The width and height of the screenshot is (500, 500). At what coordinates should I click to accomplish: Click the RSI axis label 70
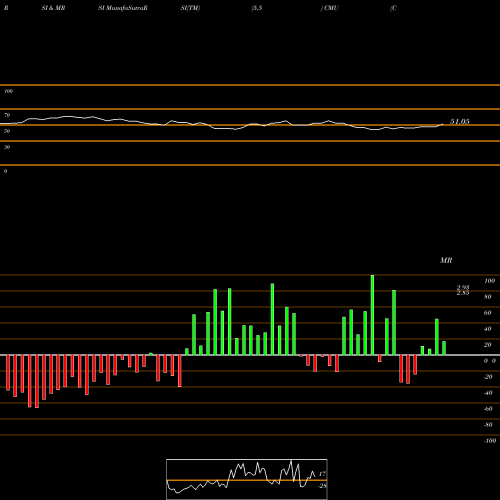(x=7, y=115)
